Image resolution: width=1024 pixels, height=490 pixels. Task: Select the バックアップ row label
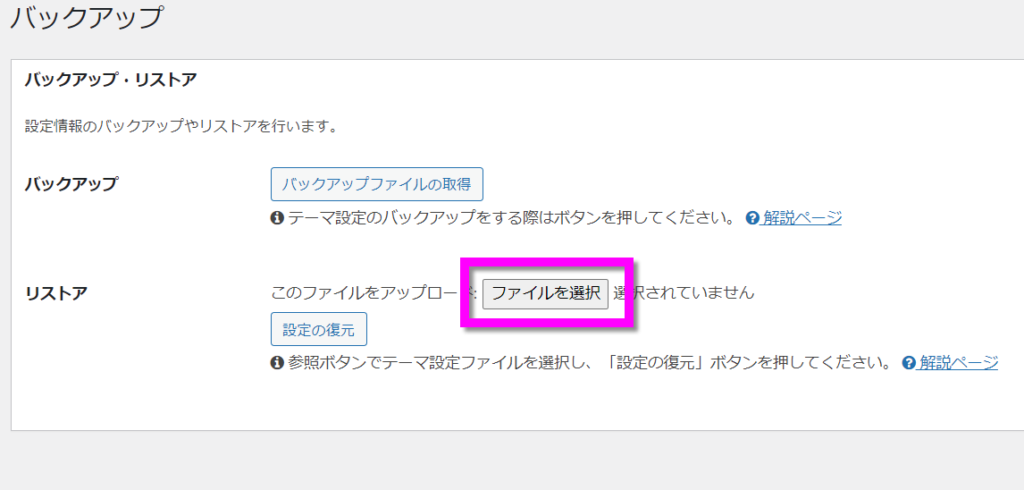click(70, 184)
